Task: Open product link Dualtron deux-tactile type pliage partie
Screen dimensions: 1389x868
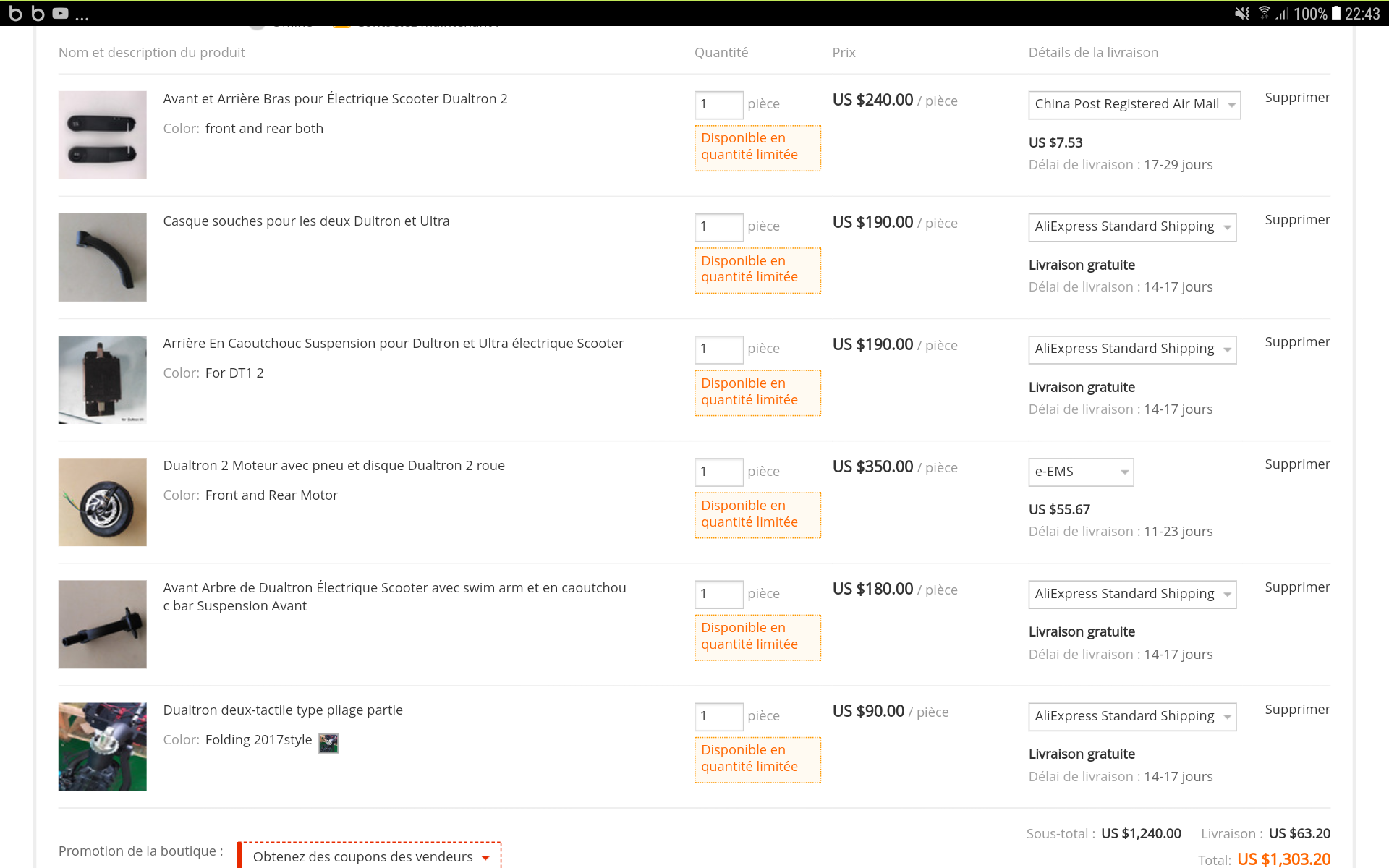Action: pyautogui.click(x=283, y=710)
